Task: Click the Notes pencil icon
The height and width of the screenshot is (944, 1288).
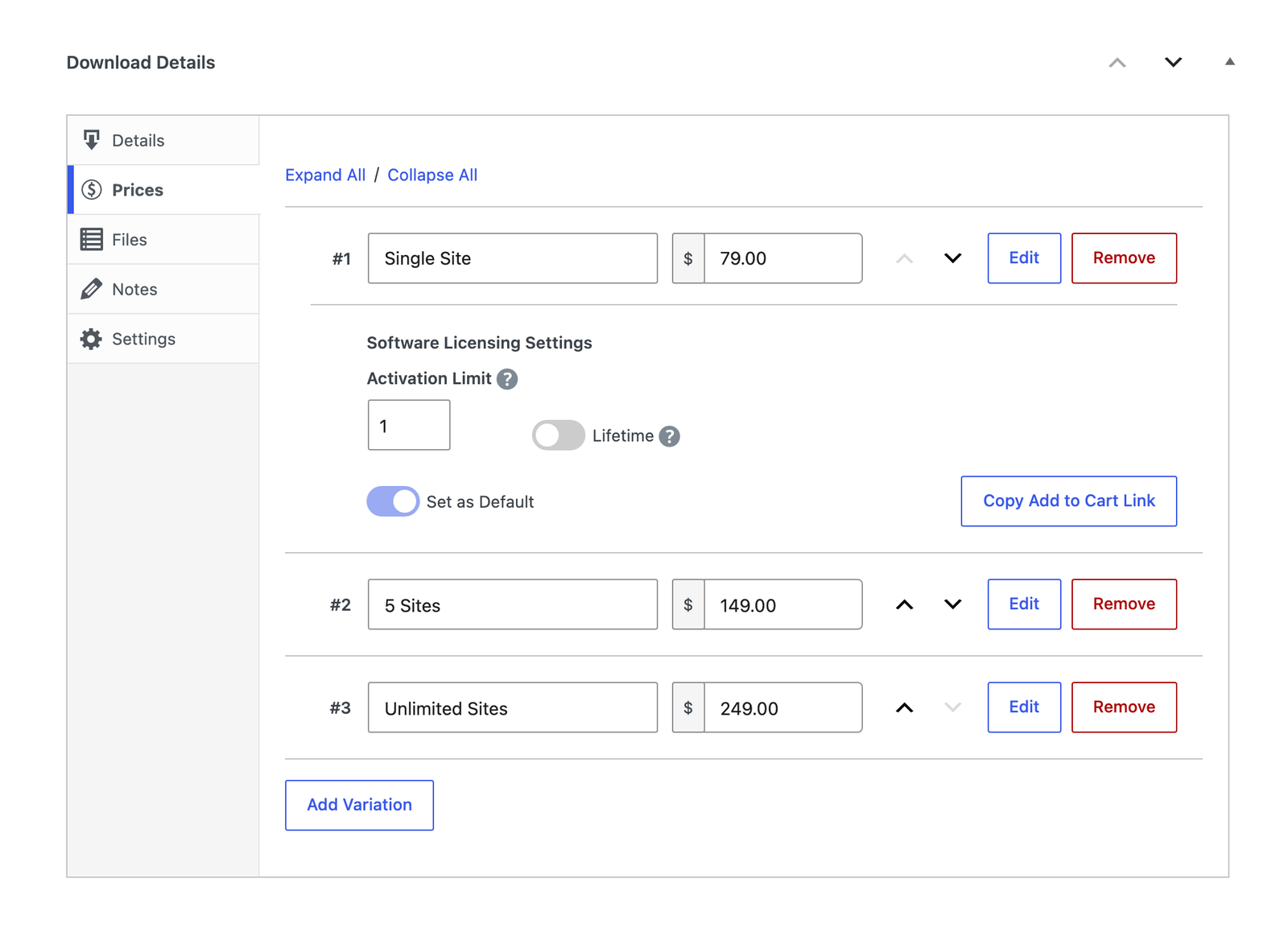Action: click(x=92, y=289)
